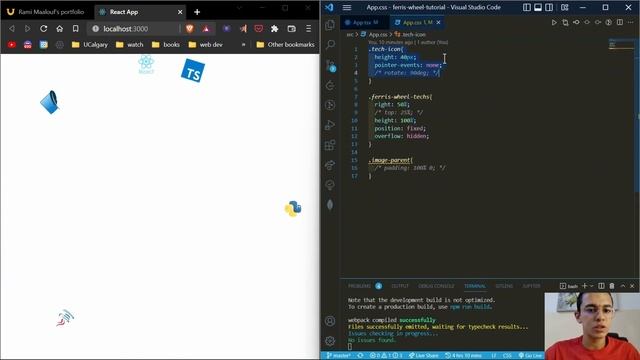Close the React App browser tab
The width and height of the screenshot is (640, 360).
[180, 12]
